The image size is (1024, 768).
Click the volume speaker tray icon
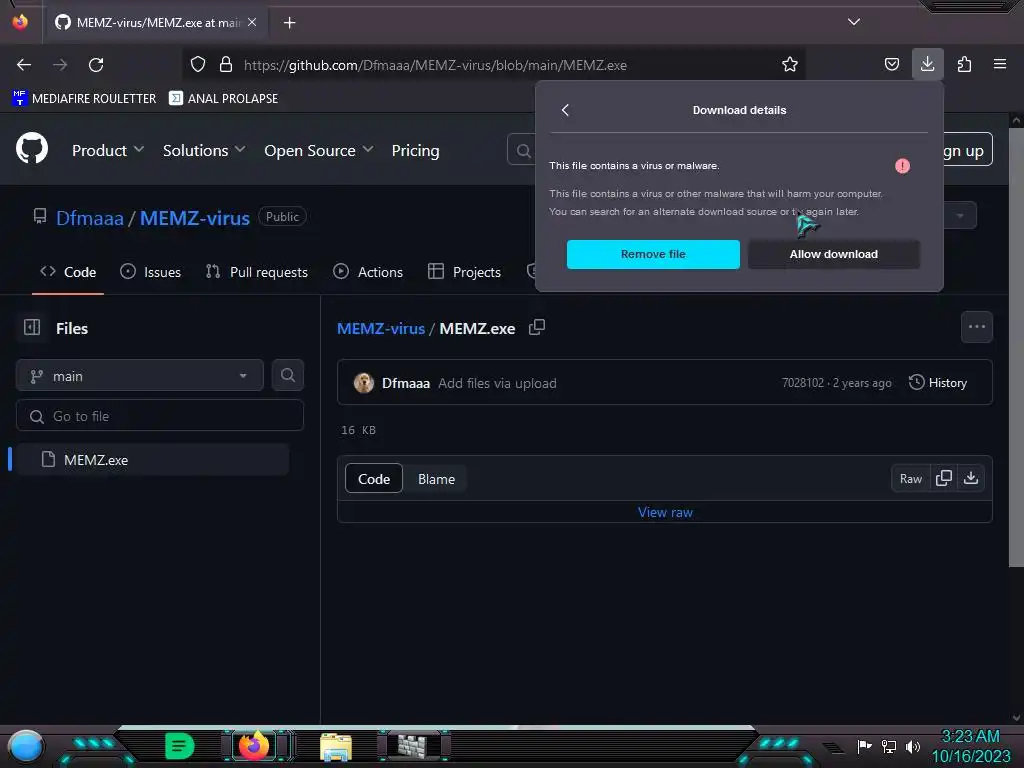pyautogui.click(x=913, y=746)
